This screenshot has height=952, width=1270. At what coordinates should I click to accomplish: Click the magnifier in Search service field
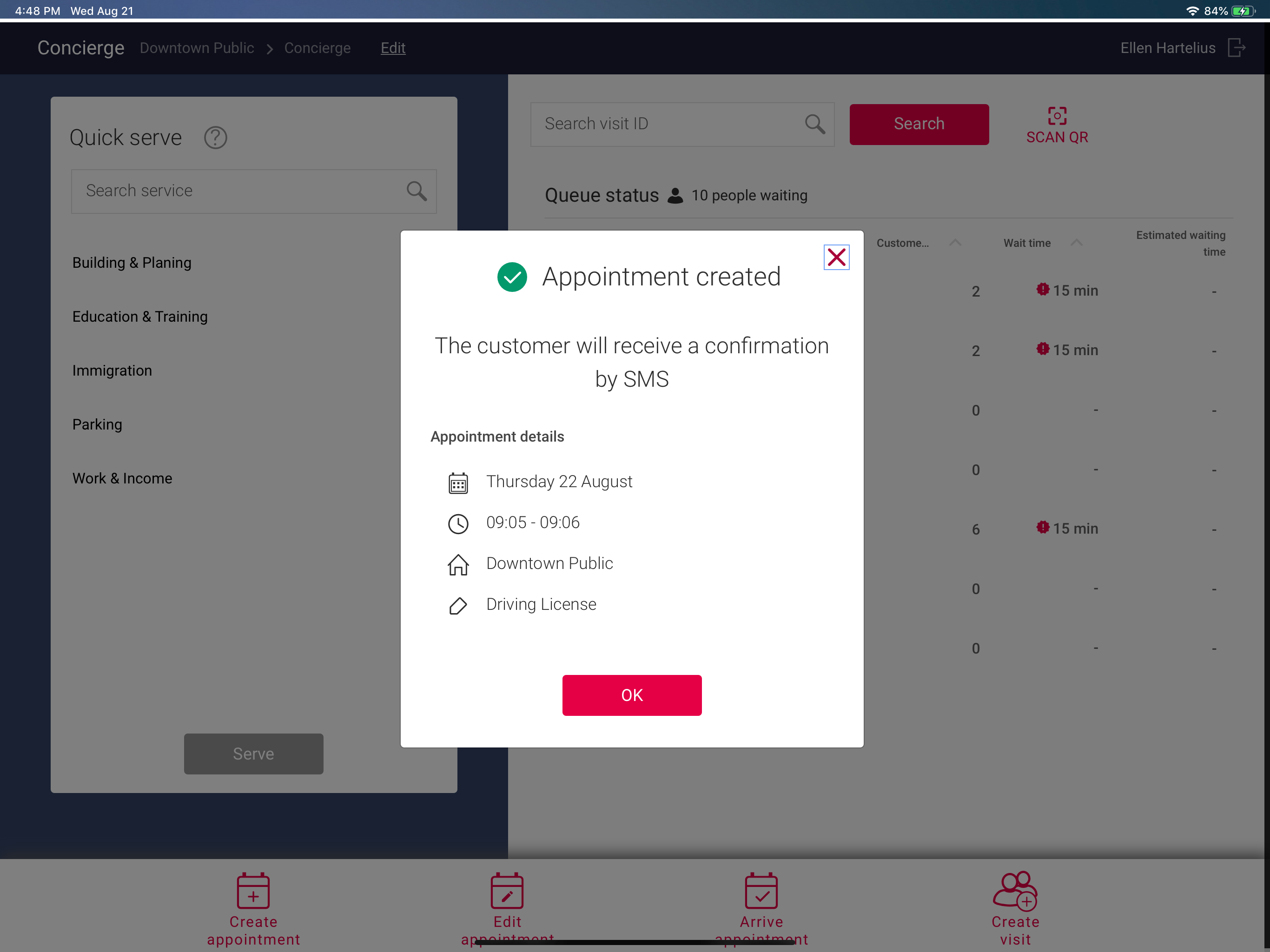[x=417, y=191]
